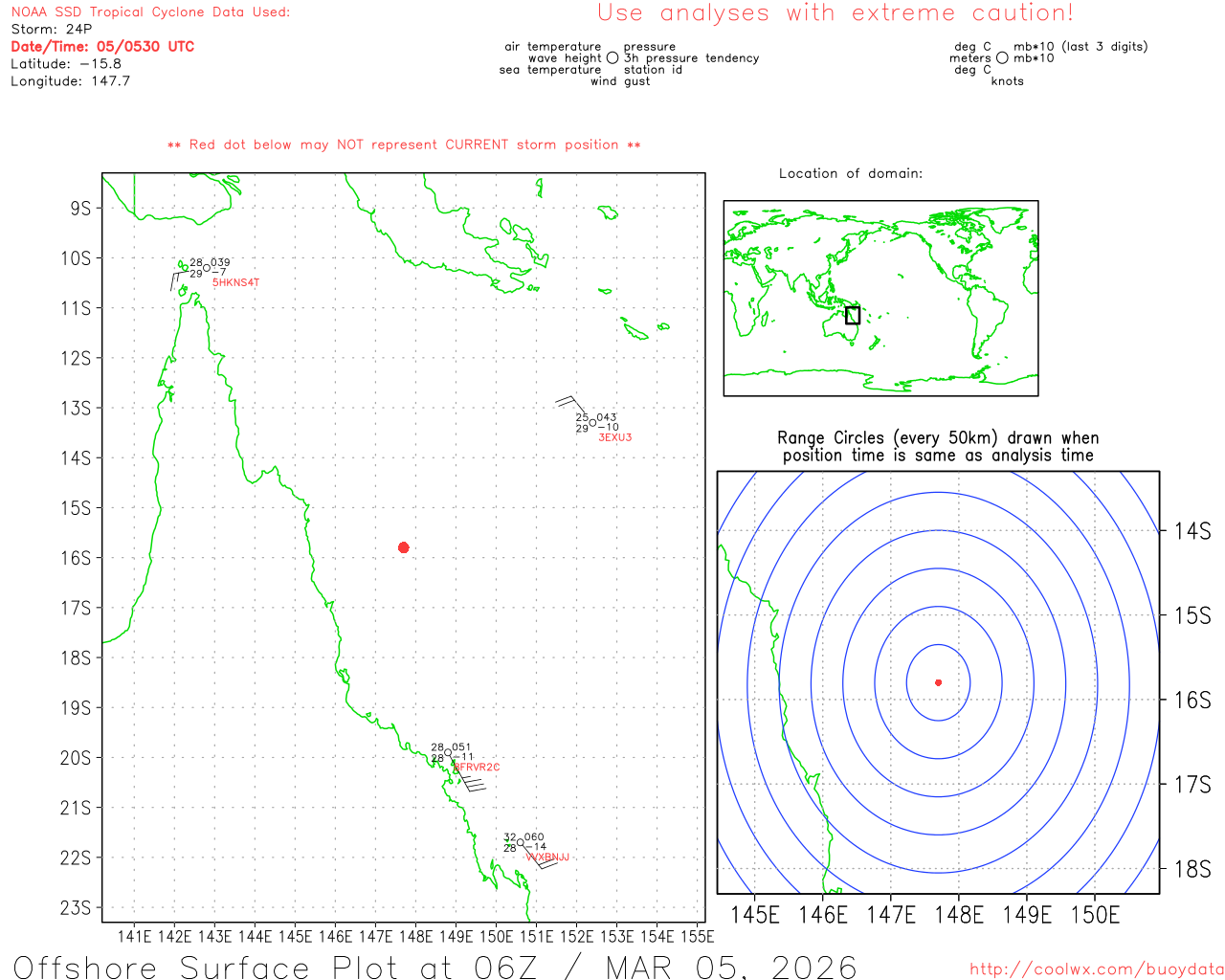
Task: Click the 'MAR 05, 2026' date in the title
Action: click(732, 968)
